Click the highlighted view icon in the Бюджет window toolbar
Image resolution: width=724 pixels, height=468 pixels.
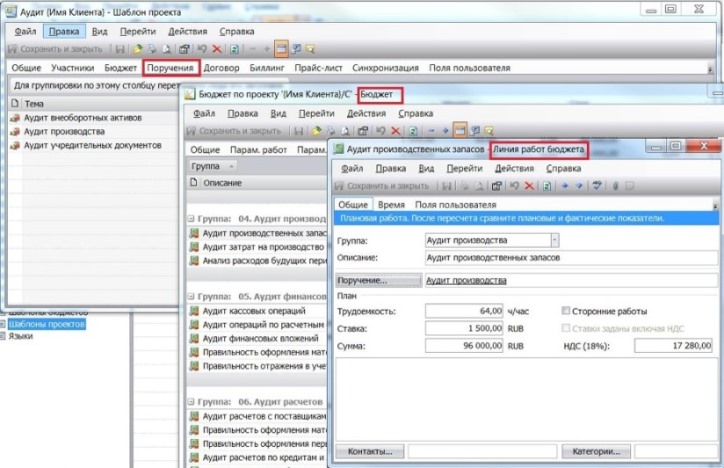click(x=460, y=131)
